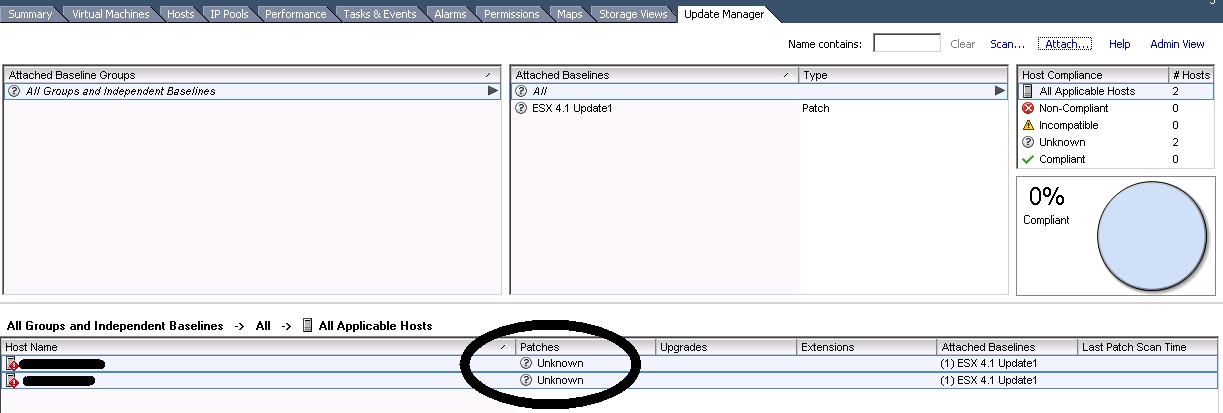Click the compliance pie chart circle
Screen dimensions: 1223x413
(x=1153, y=236)
